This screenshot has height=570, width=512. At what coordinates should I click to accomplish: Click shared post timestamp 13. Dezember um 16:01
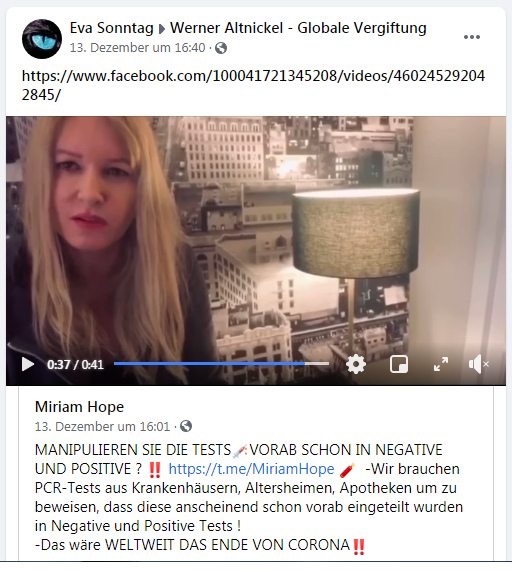(x=102, y=426)
